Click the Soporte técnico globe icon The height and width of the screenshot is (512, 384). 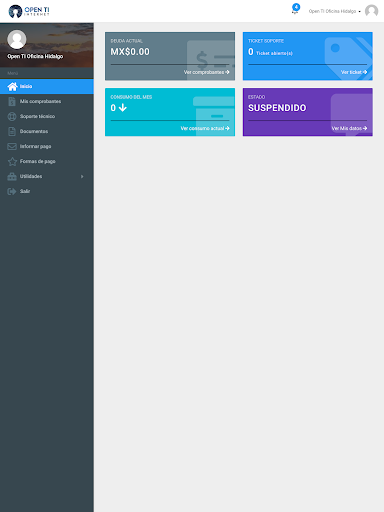12,116
